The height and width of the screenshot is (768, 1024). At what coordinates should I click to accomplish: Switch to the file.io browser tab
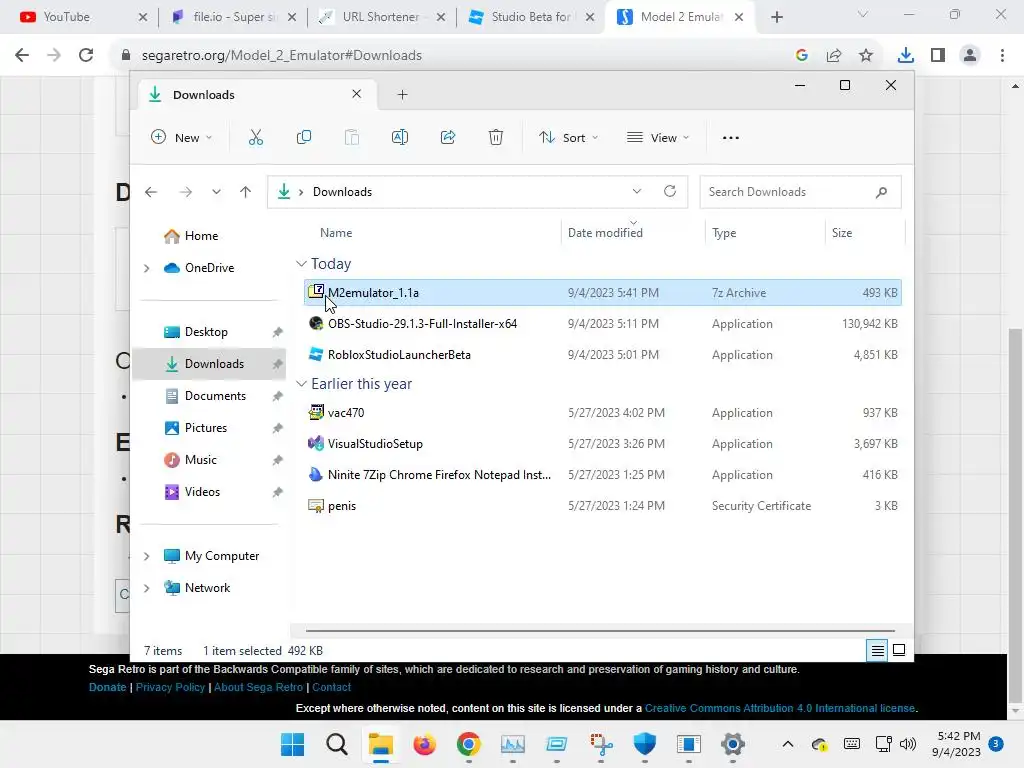coord(232,17)
